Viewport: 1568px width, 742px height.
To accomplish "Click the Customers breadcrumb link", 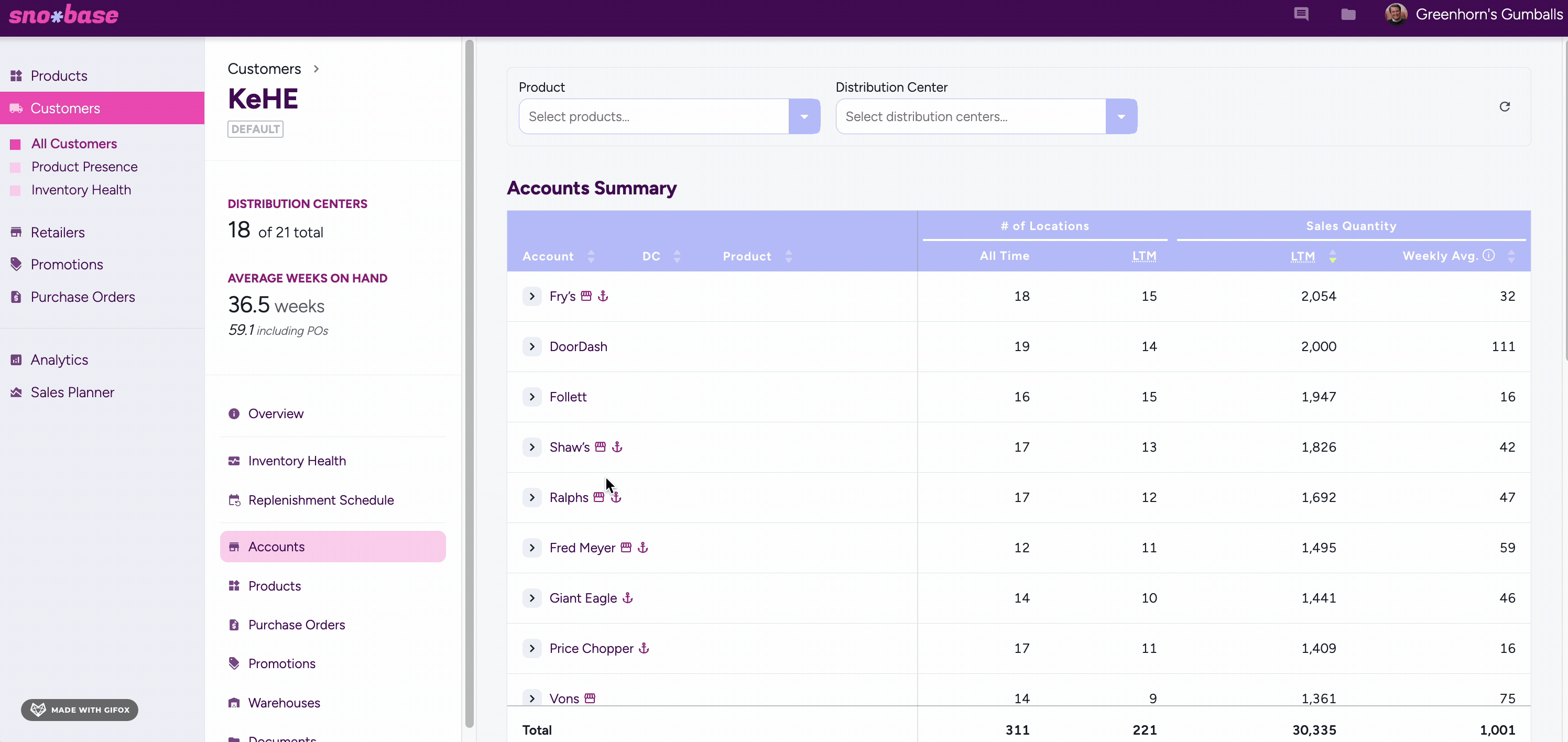I will point(264,69).
